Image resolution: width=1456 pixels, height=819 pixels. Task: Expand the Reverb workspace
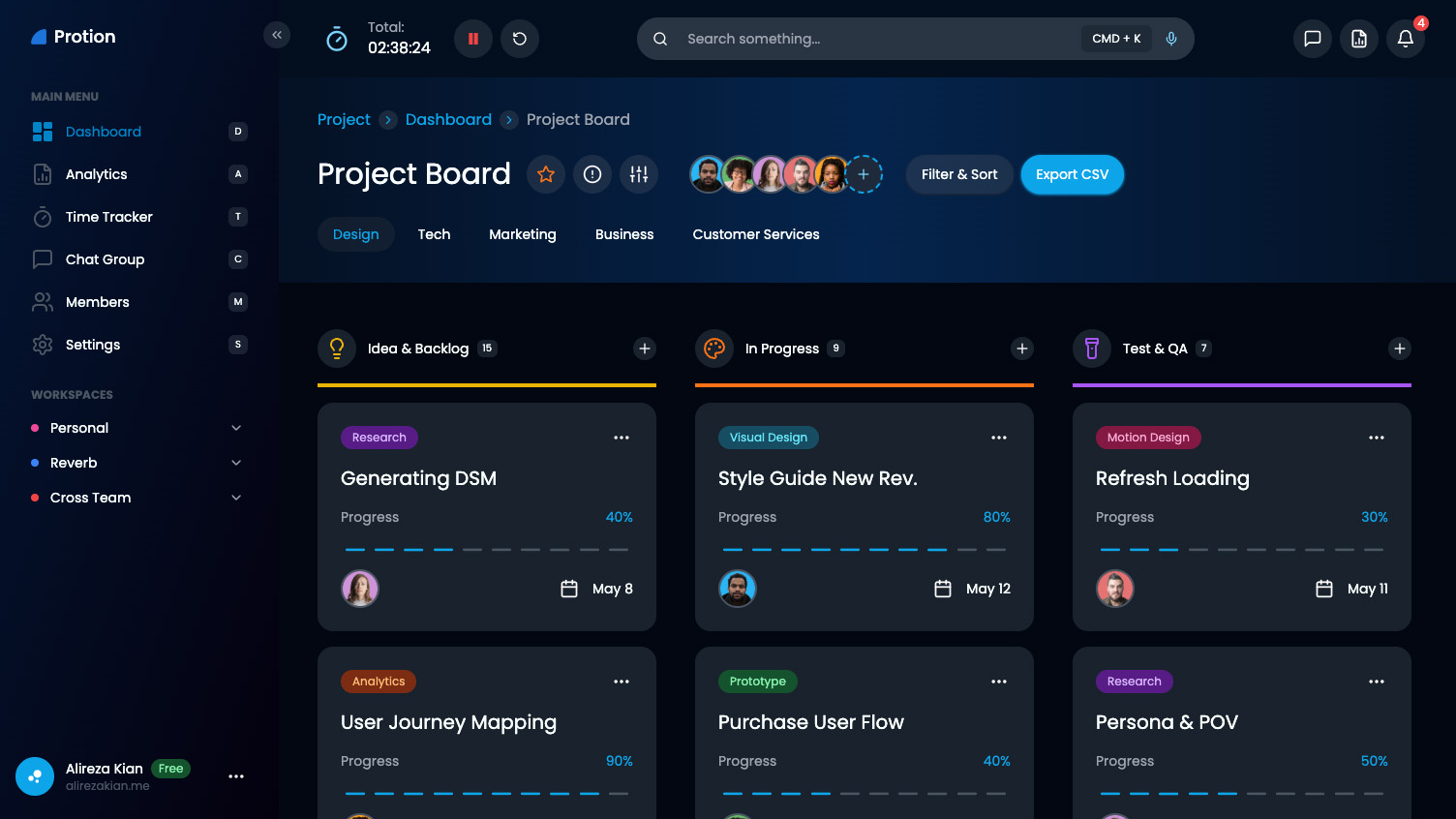[236, 463]
